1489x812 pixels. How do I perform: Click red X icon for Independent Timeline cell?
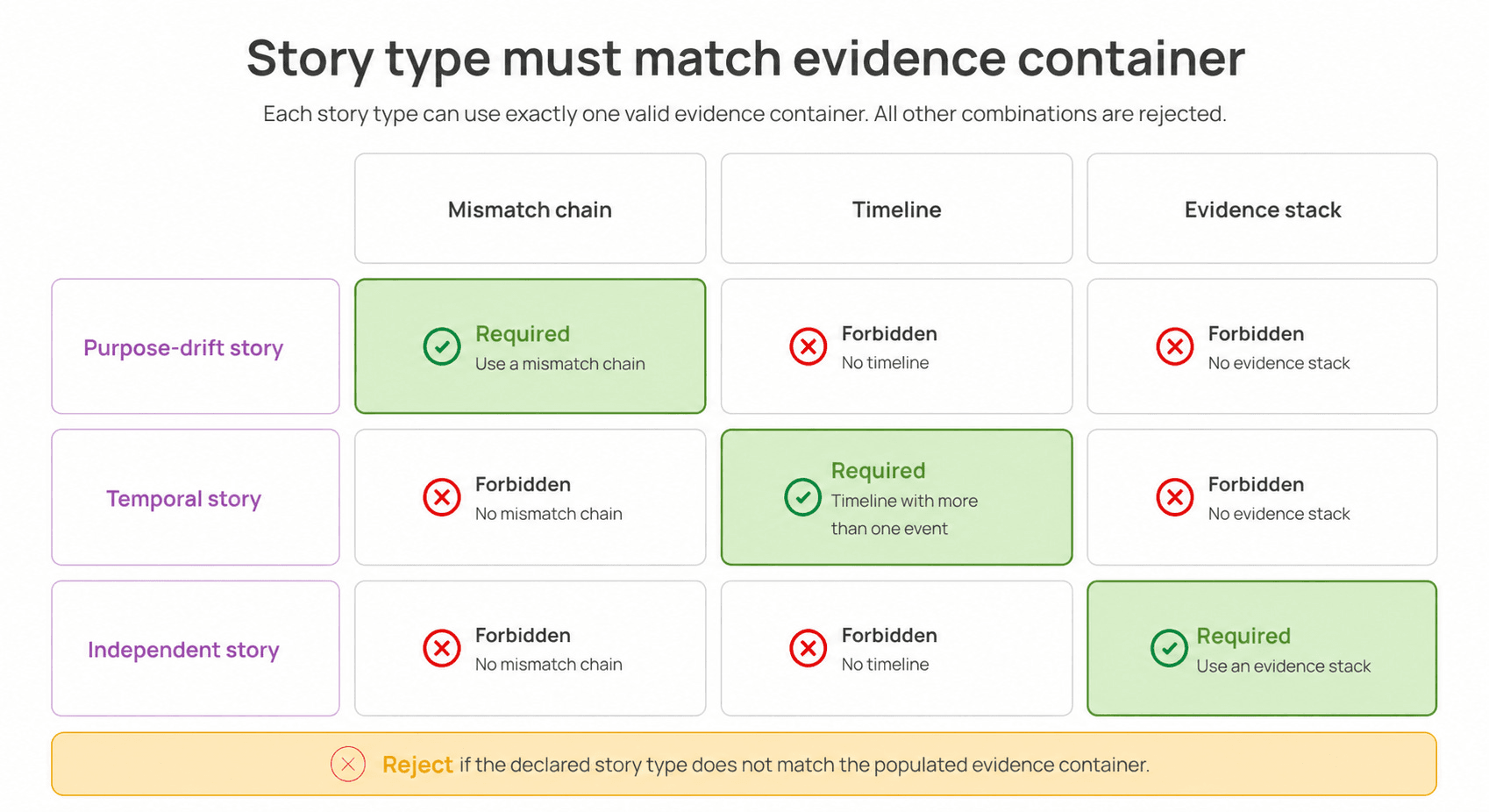[809, 648]
